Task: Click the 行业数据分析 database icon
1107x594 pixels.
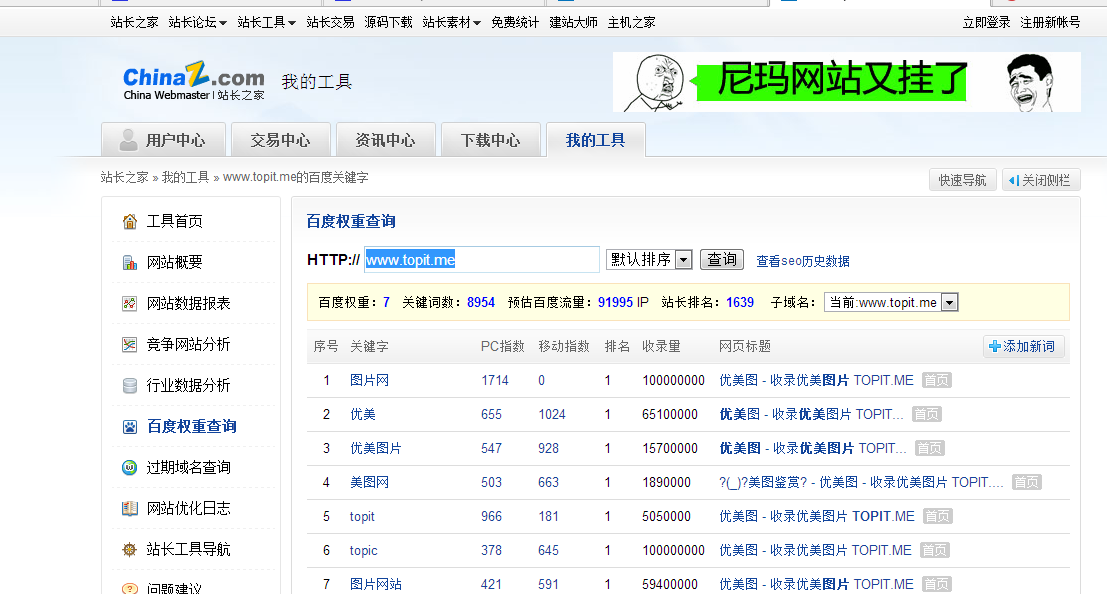Action: click(x=130, y=386)
